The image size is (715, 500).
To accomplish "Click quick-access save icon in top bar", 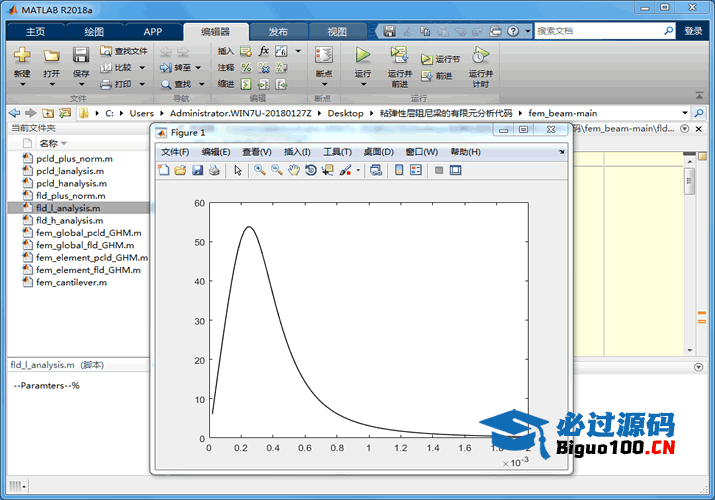I will click(x=389, y=31).
